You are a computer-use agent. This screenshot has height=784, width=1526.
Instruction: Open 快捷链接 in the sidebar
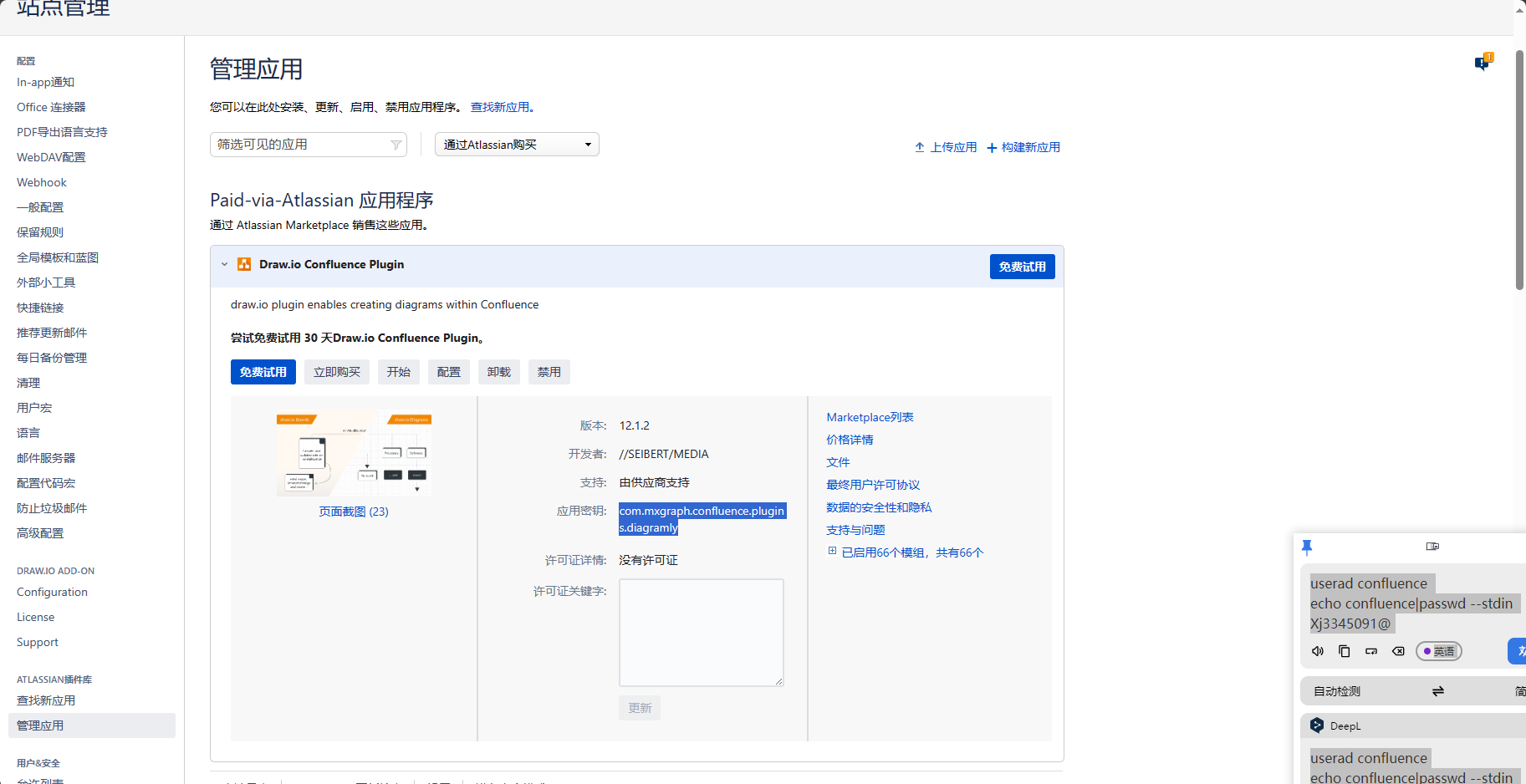[40, 308]
